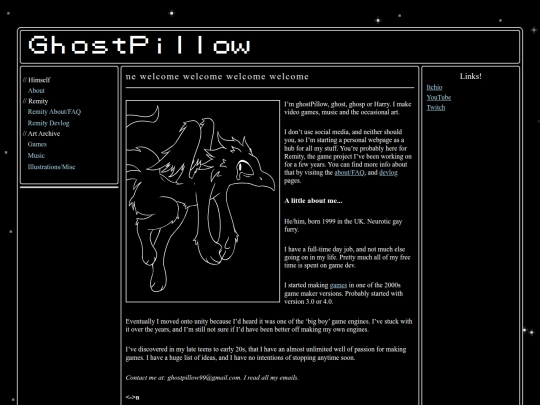Go to Remity Devlog
The width and height of the screenshot is (540, 405).
coord(48,123)
